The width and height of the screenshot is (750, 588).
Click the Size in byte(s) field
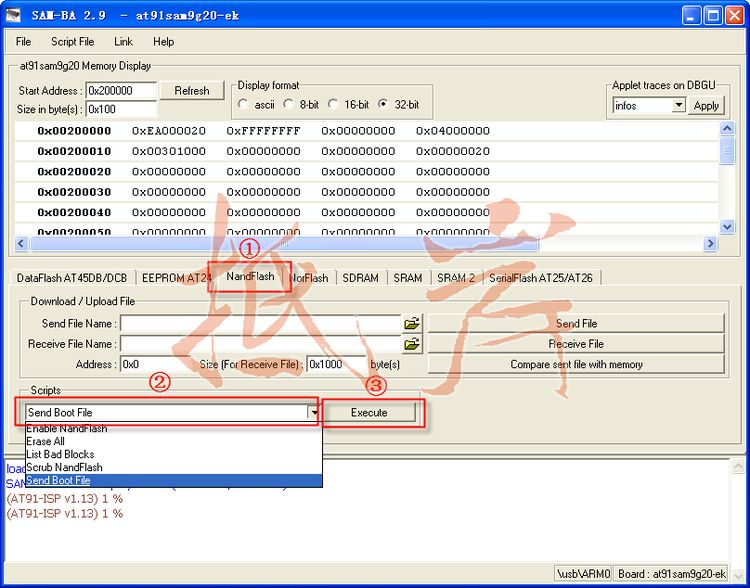(x=121, y=109)
